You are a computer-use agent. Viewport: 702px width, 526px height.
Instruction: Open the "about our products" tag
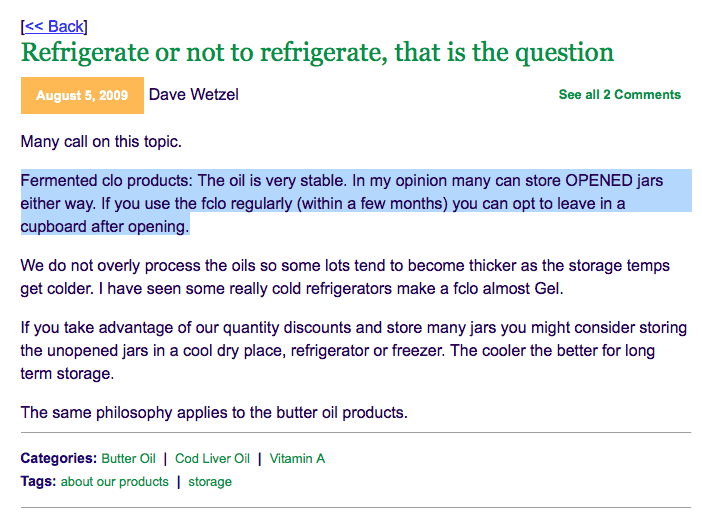(x=114, y=482)
